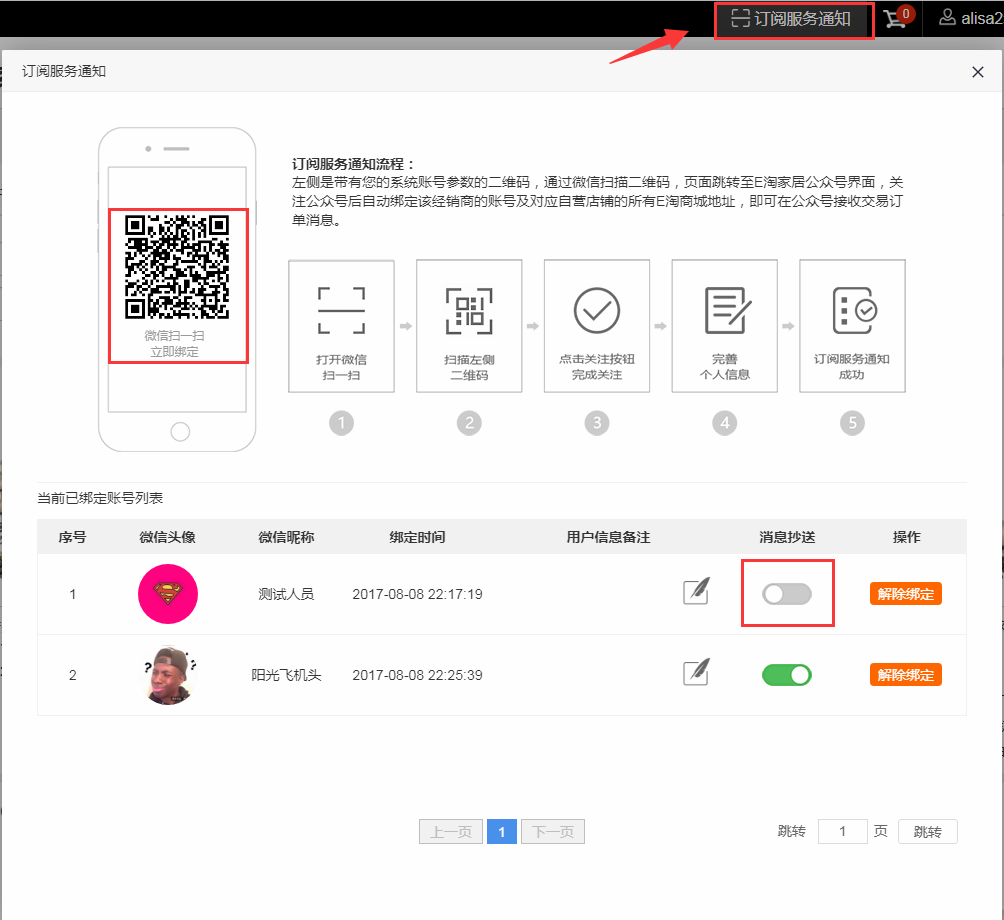Image resolution: width=1004 pixels, height=920 pixels.
Task: Click the 微信扫一扫 立即绑定 caption
Action: (x=174, y=344)
